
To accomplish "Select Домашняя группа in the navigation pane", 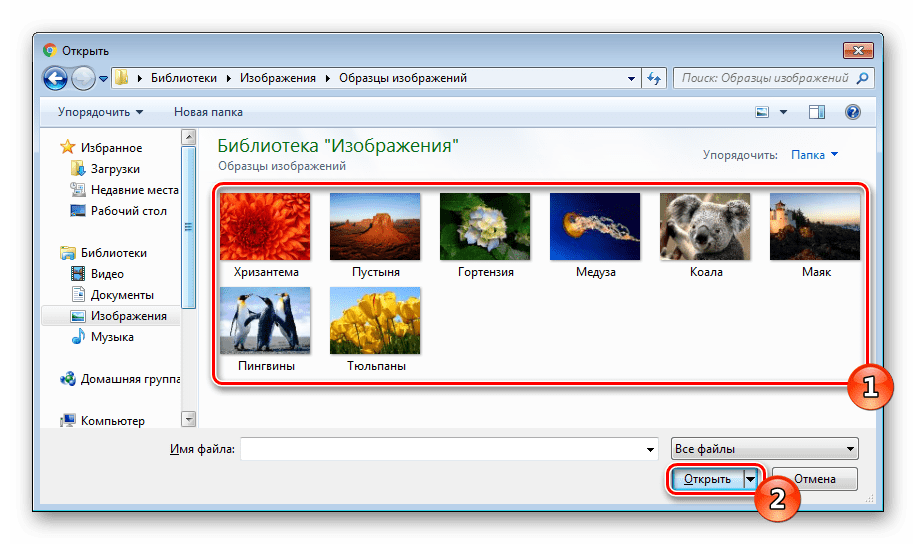I will [130, 379].
